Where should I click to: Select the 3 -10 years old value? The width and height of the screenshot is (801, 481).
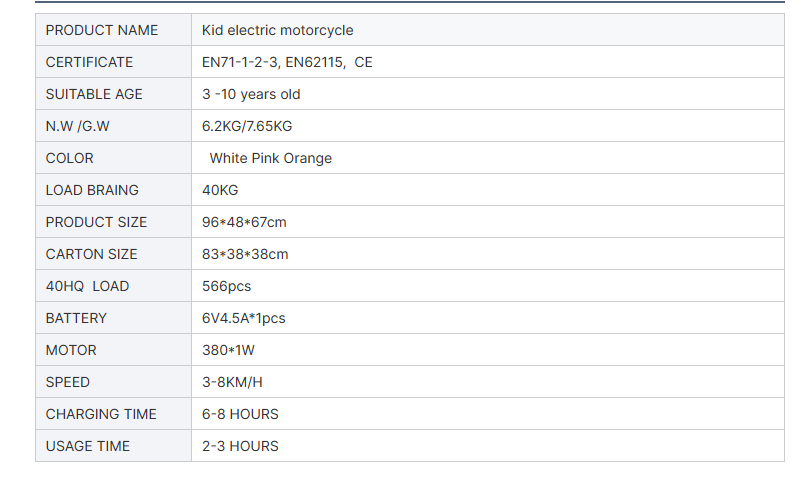[x=251, y=94]
